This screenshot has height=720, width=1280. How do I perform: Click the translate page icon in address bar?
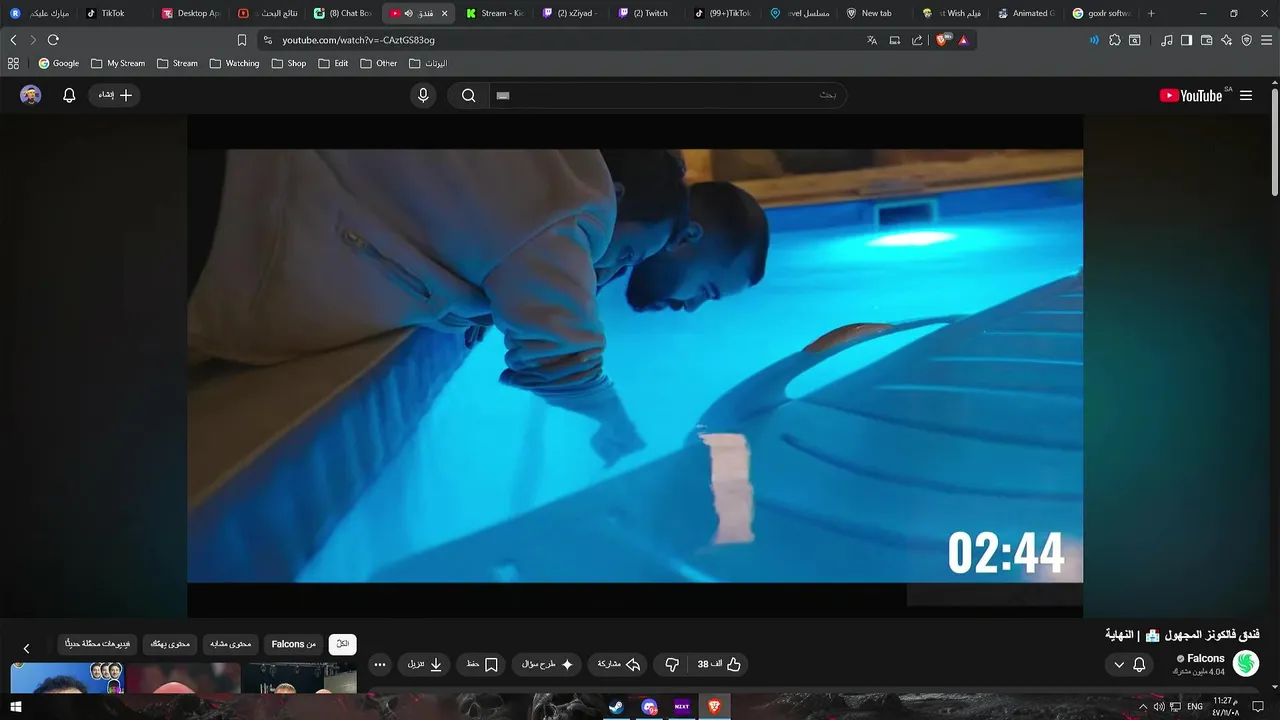pos(872,40)
